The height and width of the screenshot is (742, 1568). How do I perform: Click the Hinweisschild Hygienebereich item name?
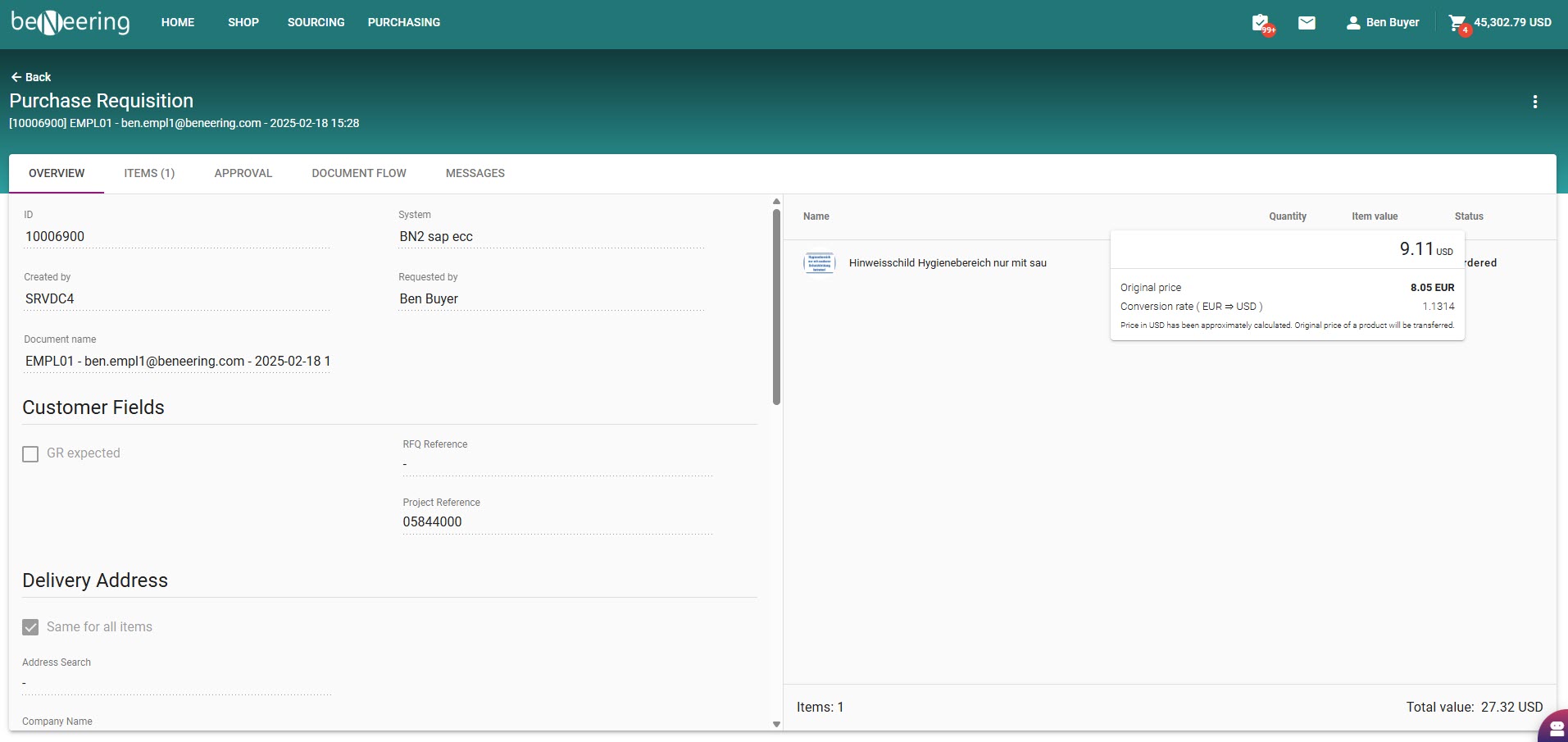point(948,263)
